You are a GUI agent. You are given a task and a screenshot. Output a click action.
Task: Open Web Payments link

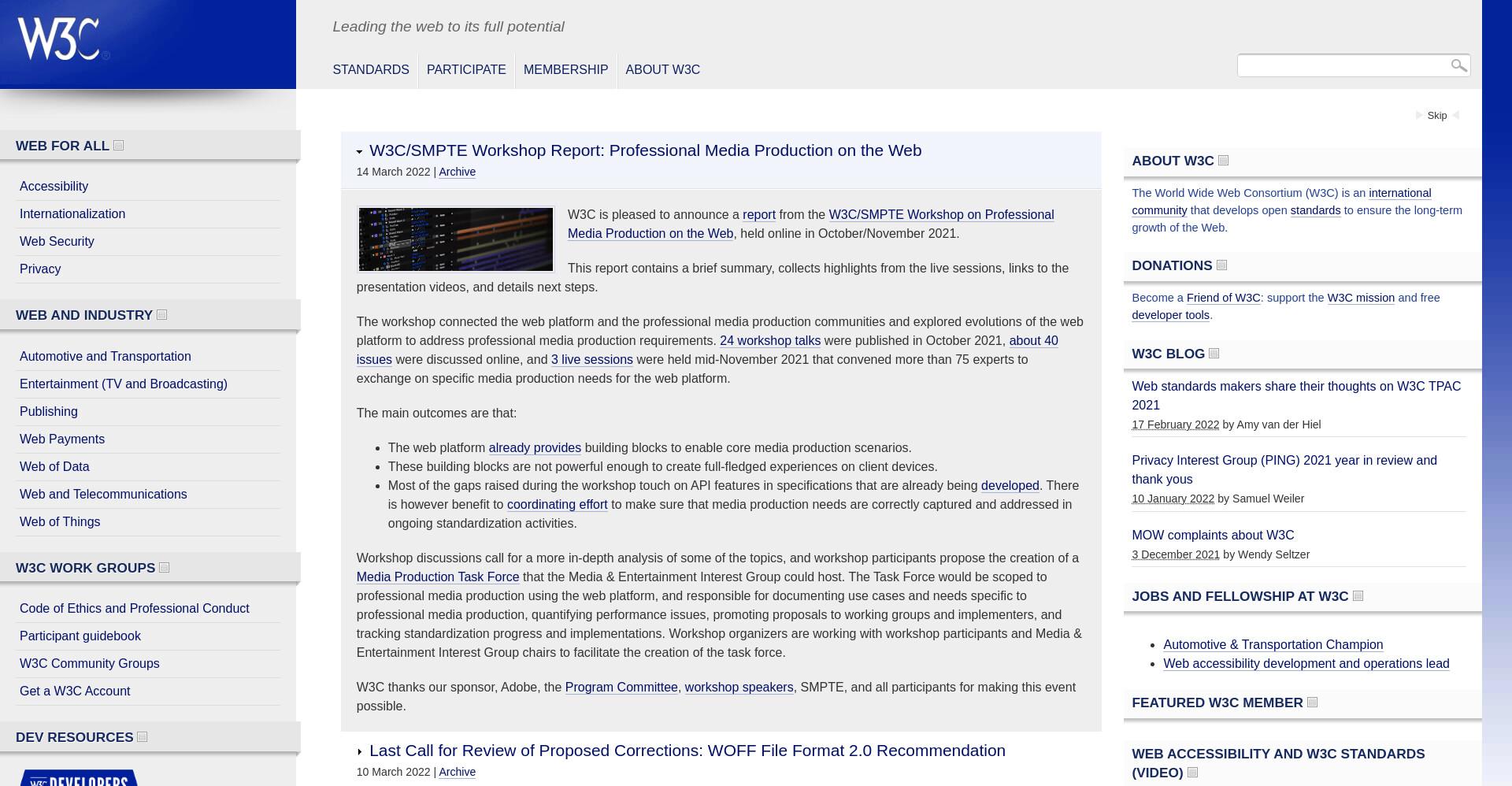pos(62,439)
